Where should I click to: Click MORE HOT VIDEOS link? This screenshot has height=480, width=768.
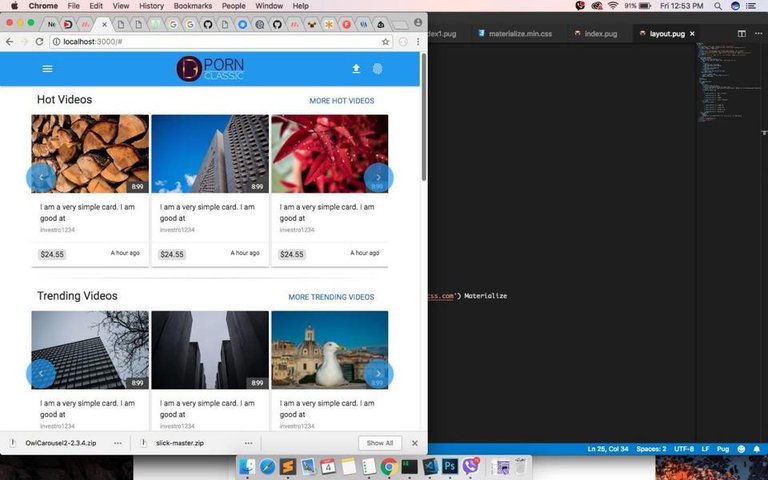342,100
